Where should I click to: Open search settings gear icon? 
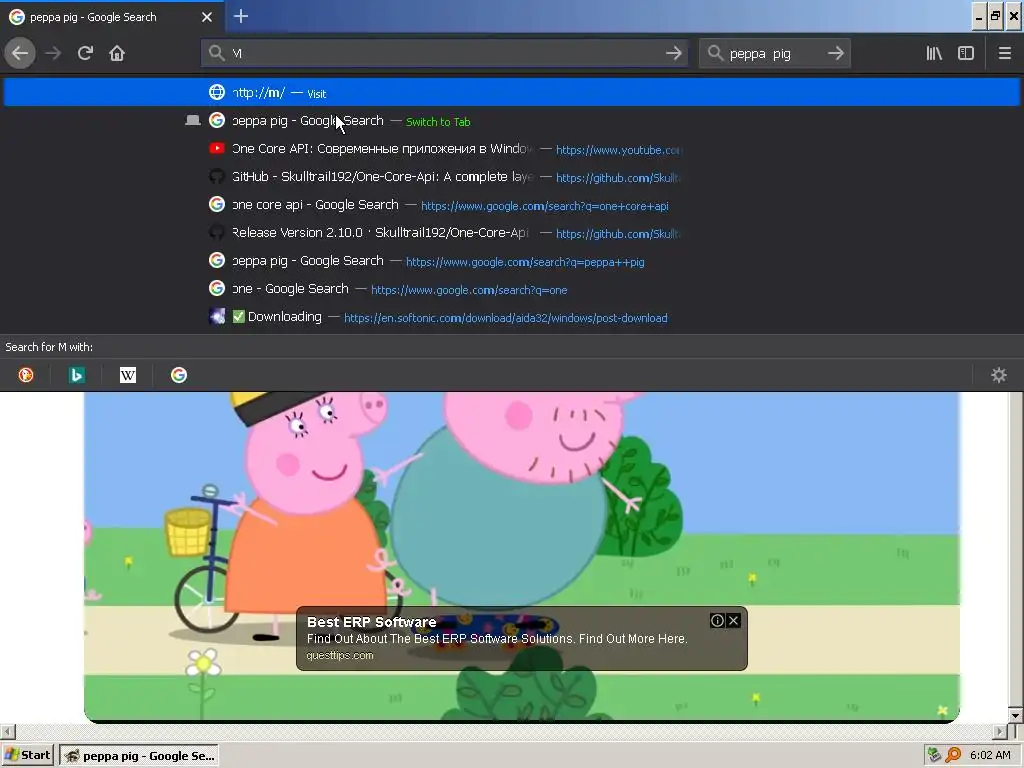pos(999,375)
